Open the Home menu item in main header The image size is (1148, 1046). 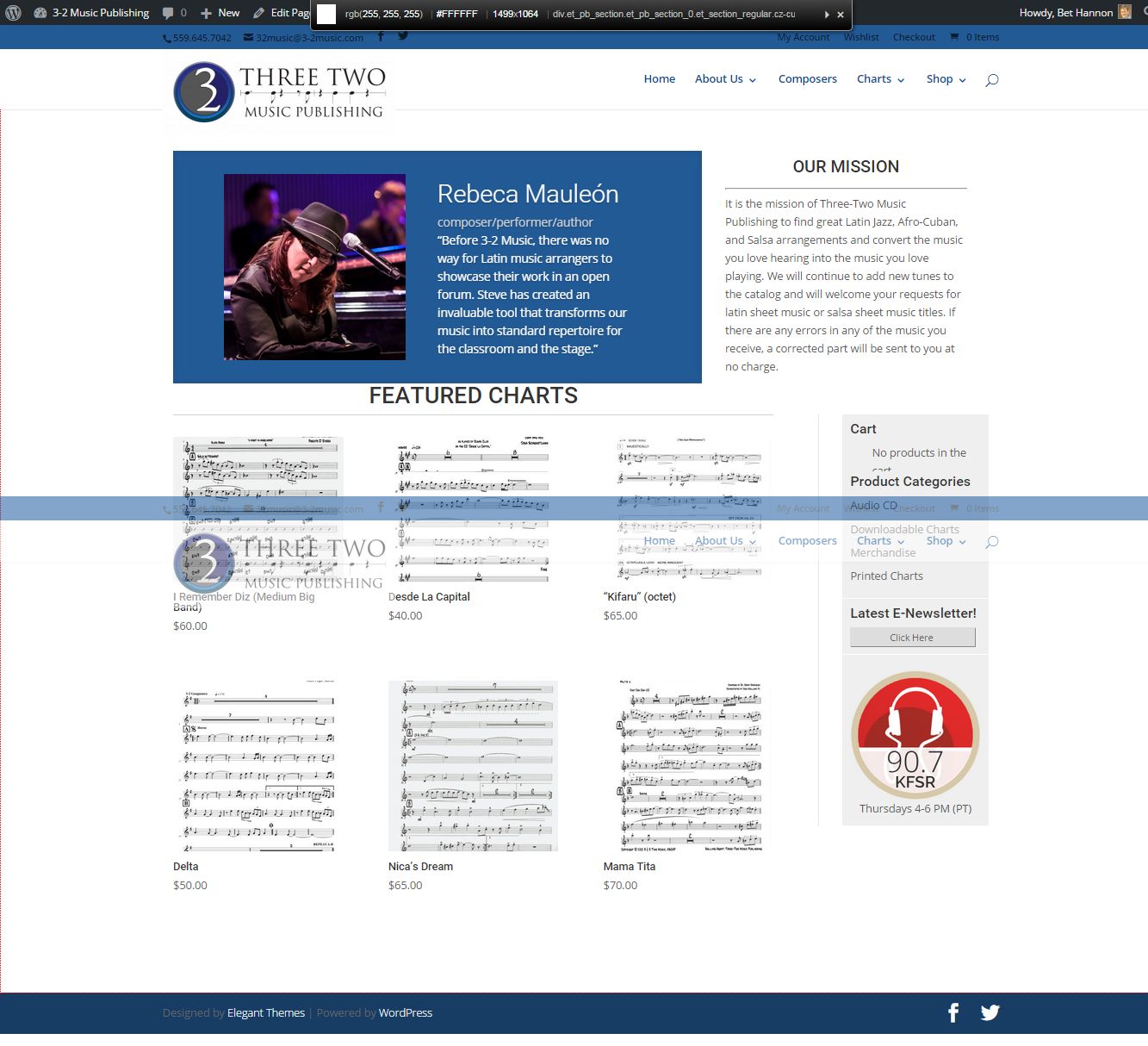coord(660,79)
